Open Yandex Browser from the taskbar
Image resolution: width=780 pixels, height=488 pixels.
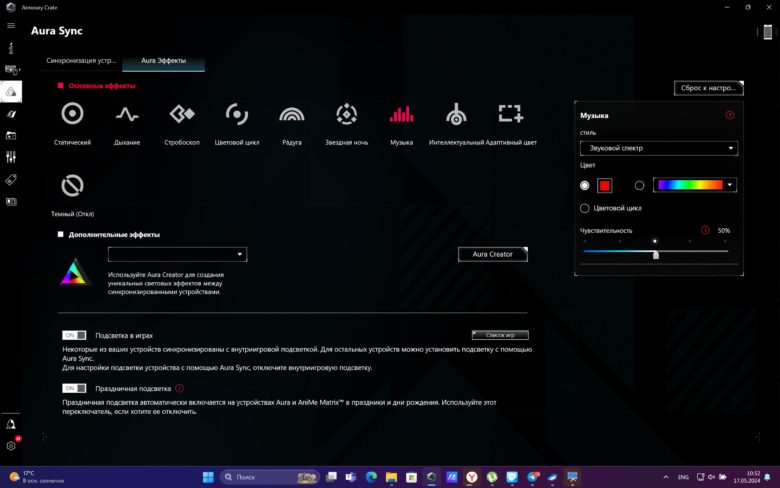[x=472, y=477]
